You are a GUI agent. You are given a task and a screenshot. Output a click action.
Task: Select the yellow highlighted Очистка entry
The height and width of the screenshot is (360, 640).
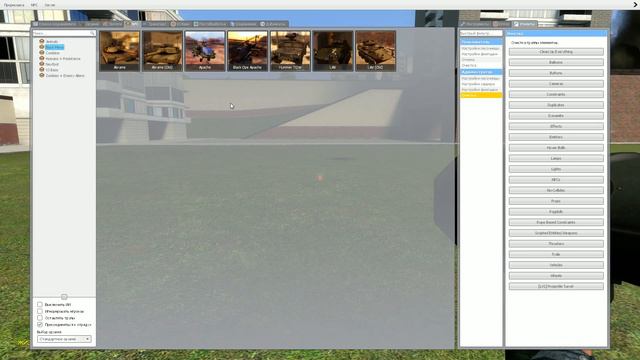481,95
